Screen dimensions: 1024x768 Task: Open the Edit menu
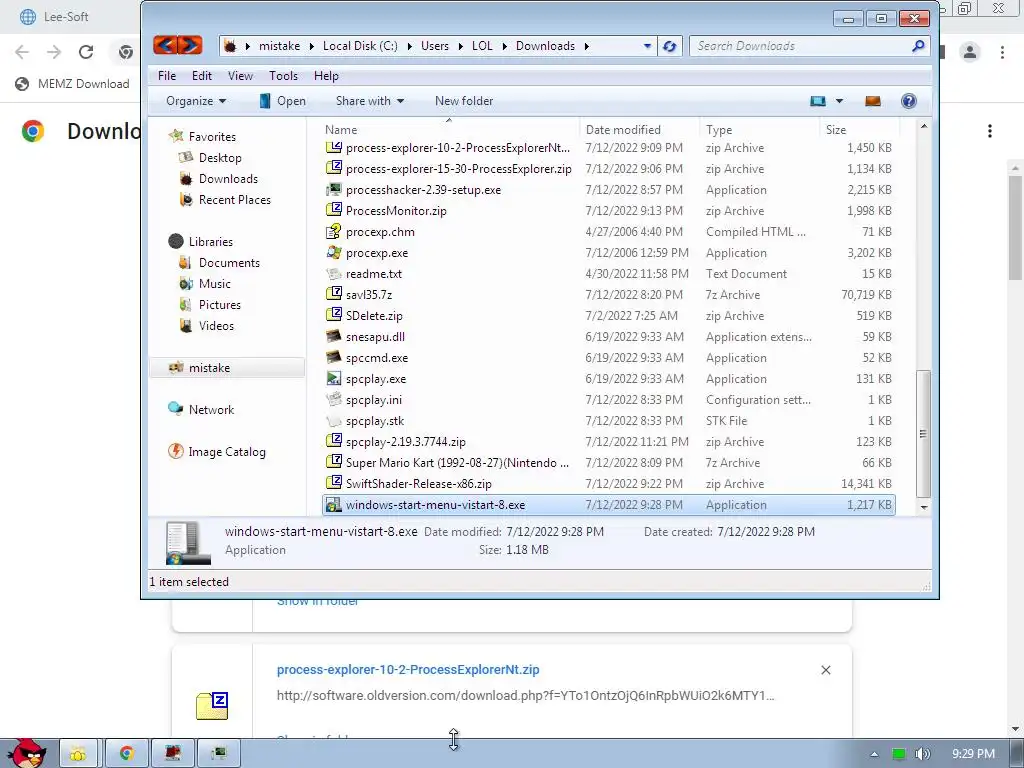click(202, 76)
